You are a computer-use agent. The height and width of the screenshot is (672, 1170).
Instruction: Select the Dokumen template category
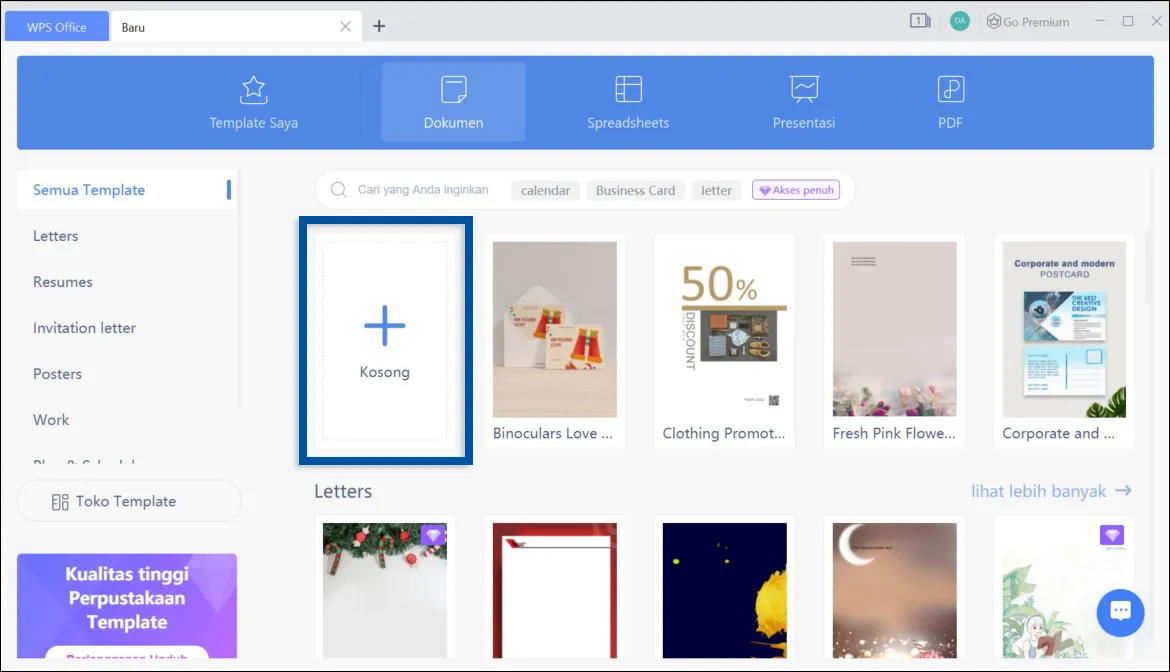point(452,100)
